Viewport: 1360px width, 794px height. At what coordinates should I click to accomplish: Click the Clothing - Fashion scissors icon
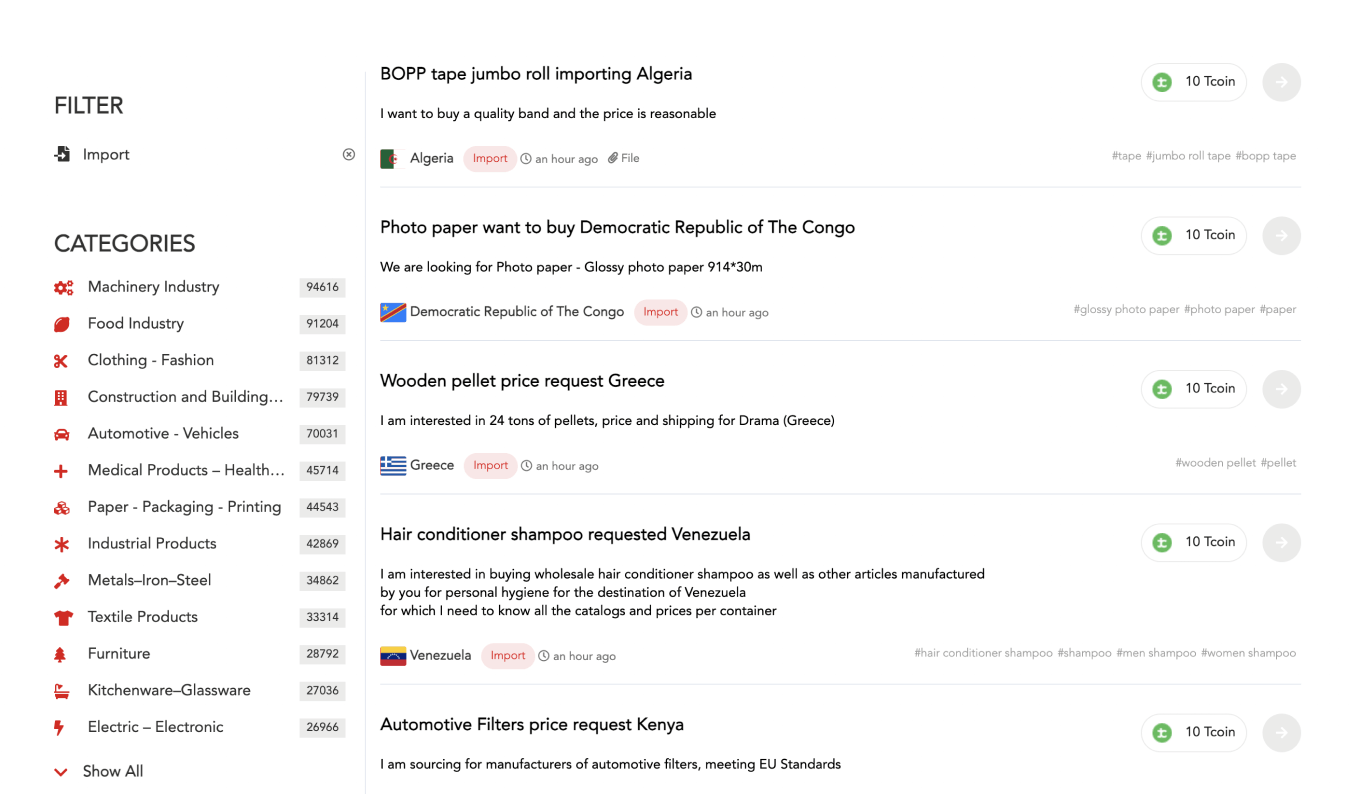(x=61, y=361)
